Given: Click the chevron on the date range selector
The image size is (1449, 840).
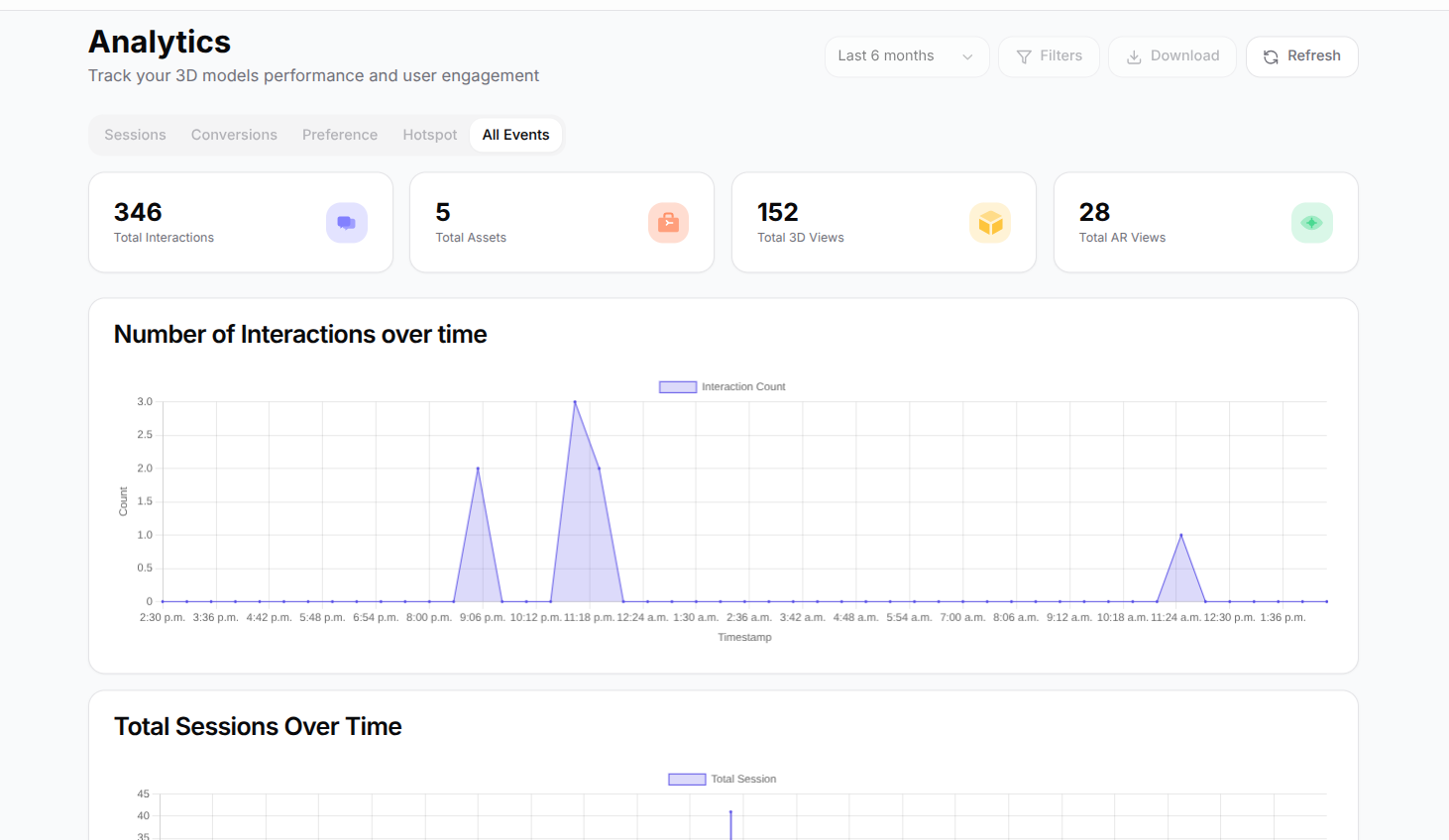Looking at the screenshot, I should [967, 56].
